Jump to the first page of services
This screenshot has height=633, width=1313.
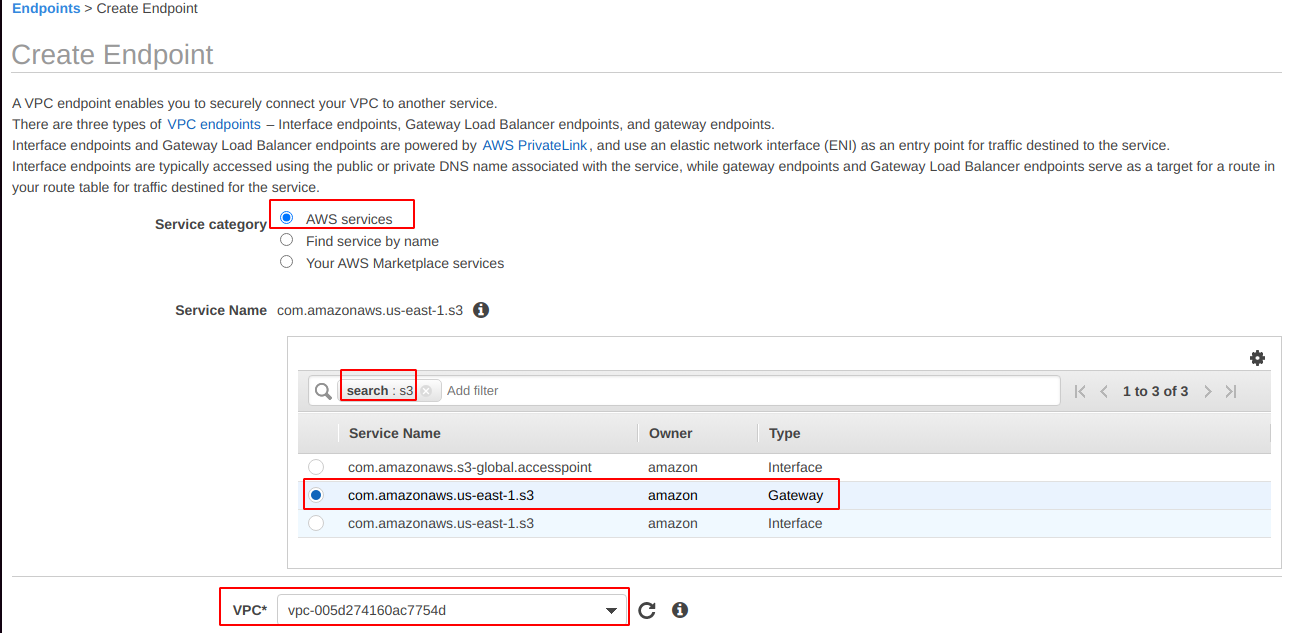tap(1080, 391)
